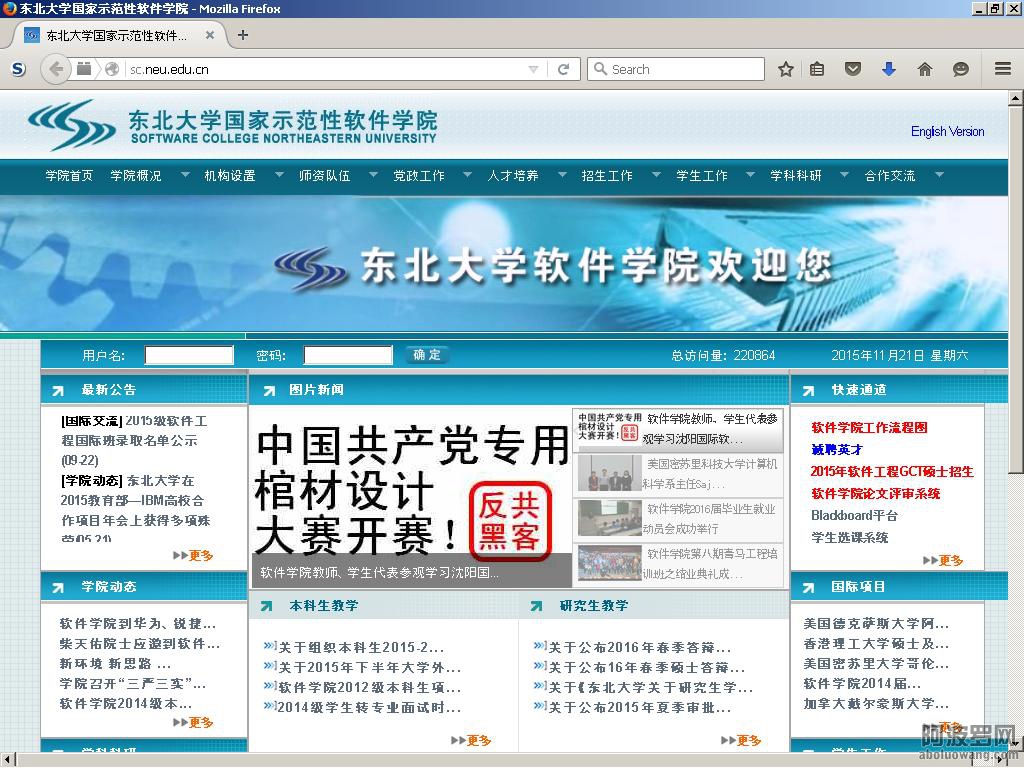Expand the arrow right after 学院概况
The width and height of the screenshot is (1024, 768).
185,175
